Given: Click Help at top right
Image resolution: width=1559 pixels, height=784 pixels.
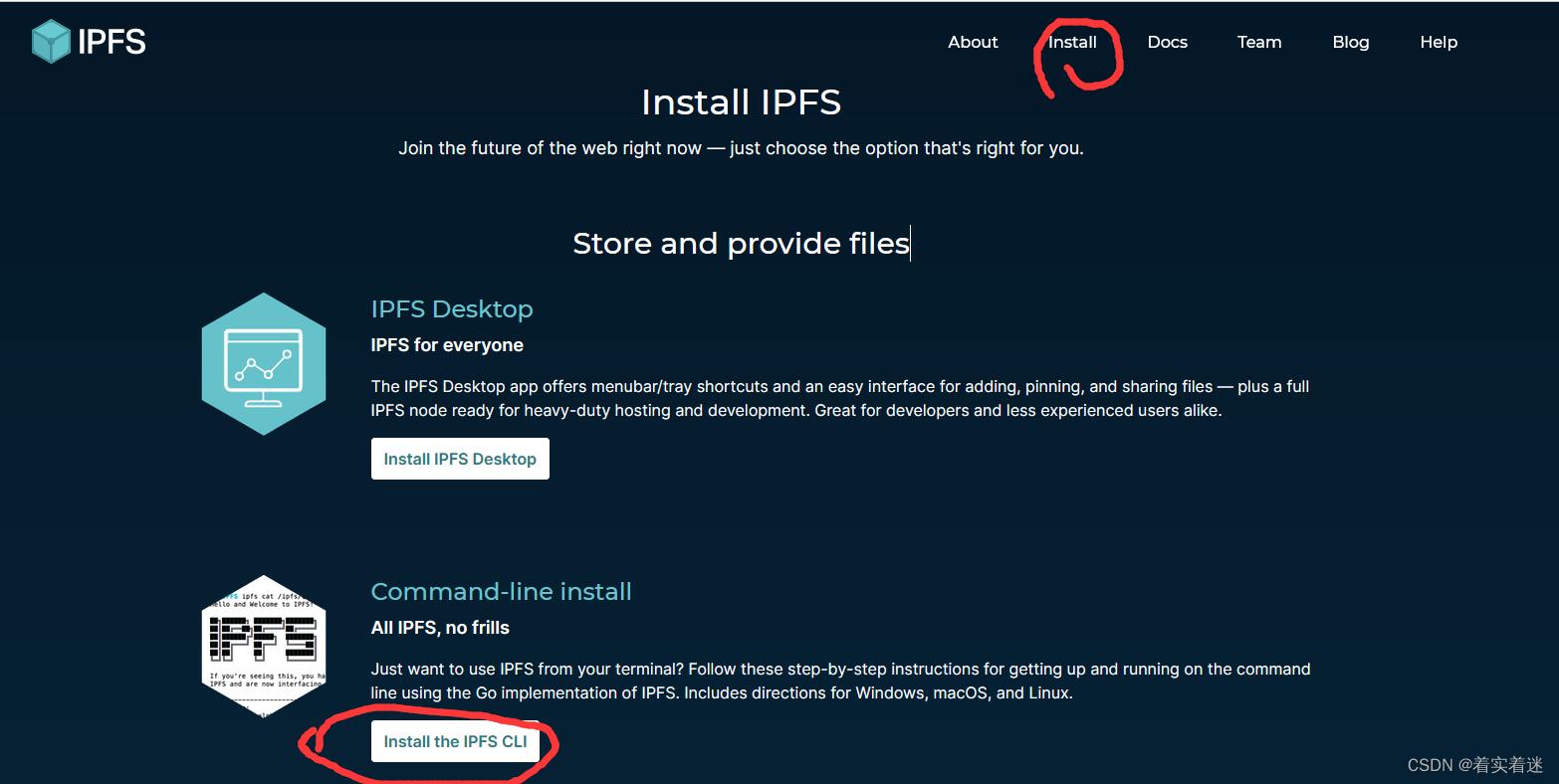Looking at the screenshot, I should [x=1438, y=42].
